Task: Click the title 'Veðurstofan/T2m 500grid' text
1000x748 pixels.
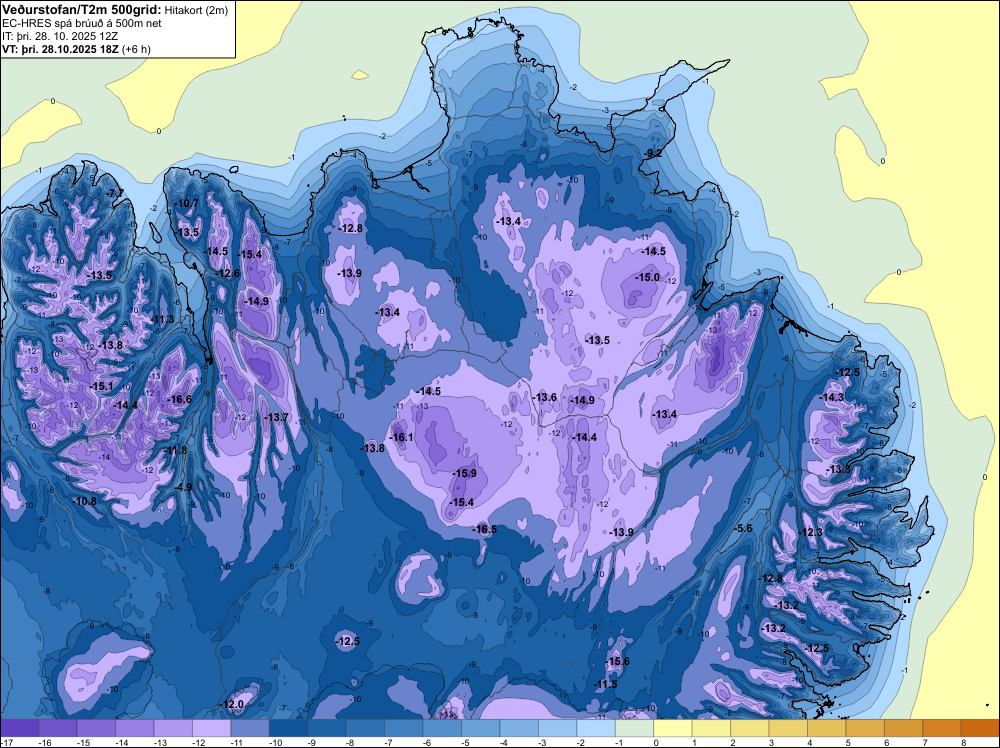Action: (x=82, y=9)
